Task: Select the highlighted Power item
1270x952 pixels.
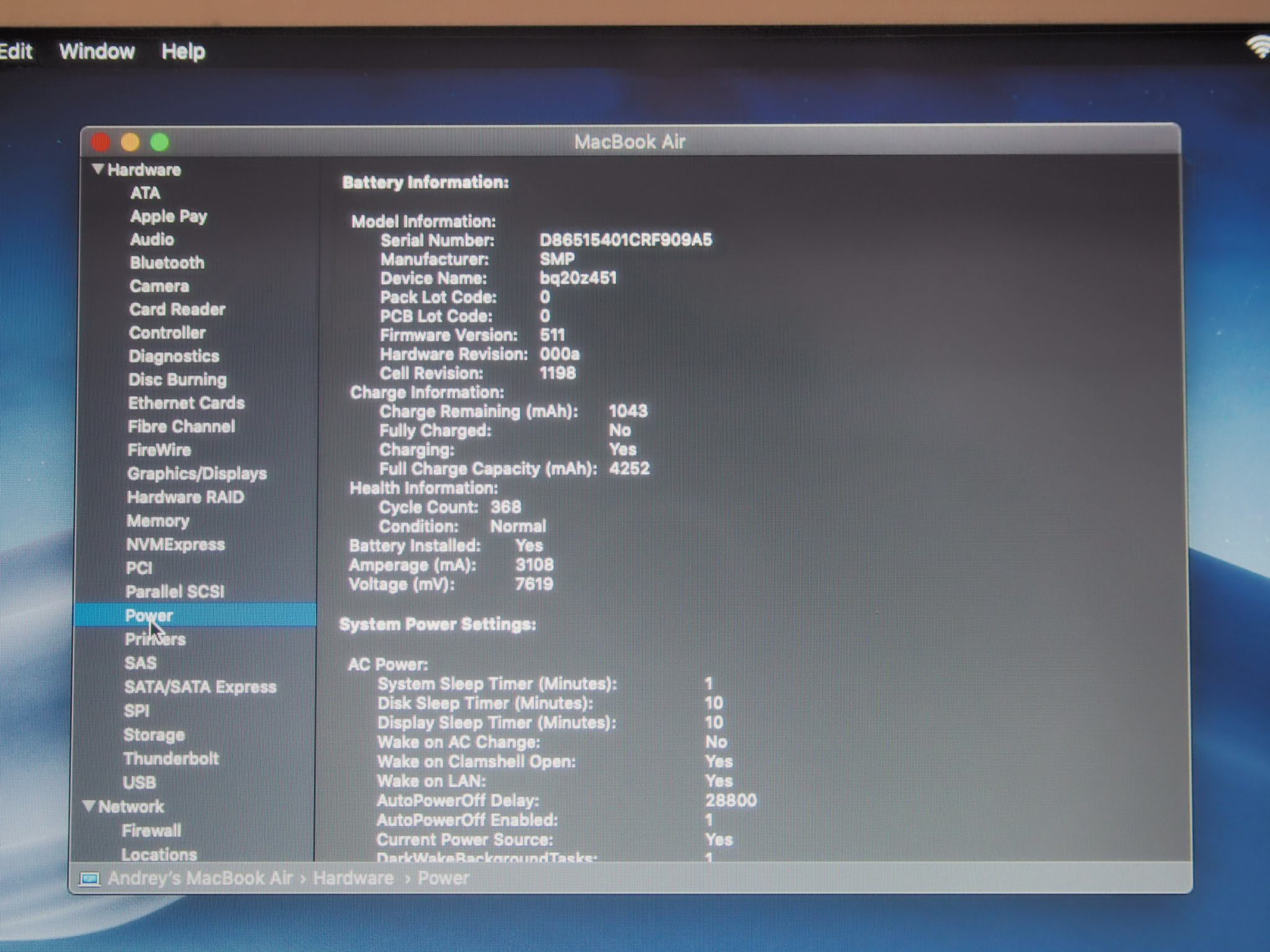Action: (x=195, y=615)
